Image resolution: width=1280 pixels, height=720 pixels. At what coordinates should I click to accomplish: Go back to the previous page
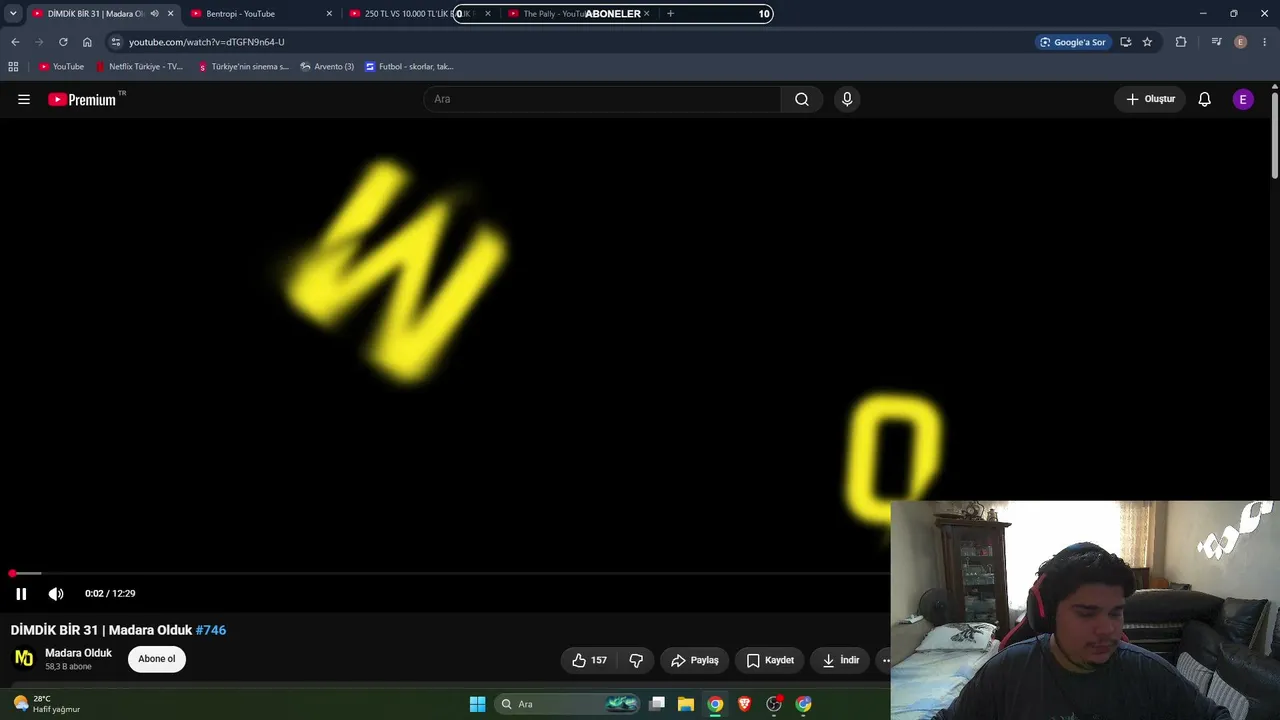point(15,42)
